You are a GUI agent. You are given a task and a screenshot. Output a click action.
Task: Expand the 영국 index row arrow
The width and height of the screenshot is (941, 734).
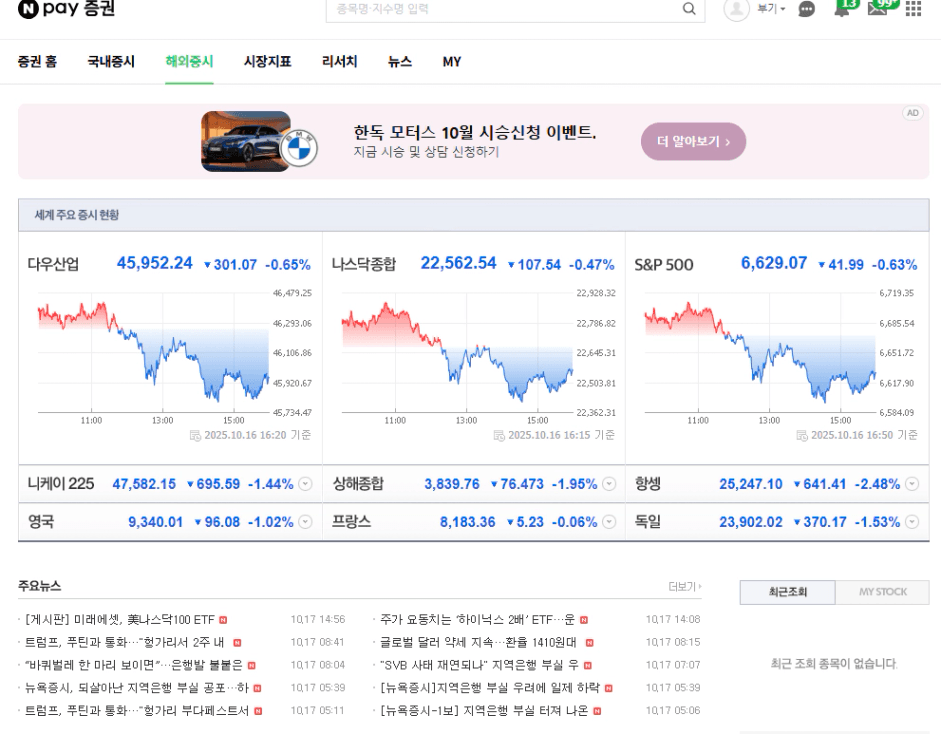click(306, 522)
